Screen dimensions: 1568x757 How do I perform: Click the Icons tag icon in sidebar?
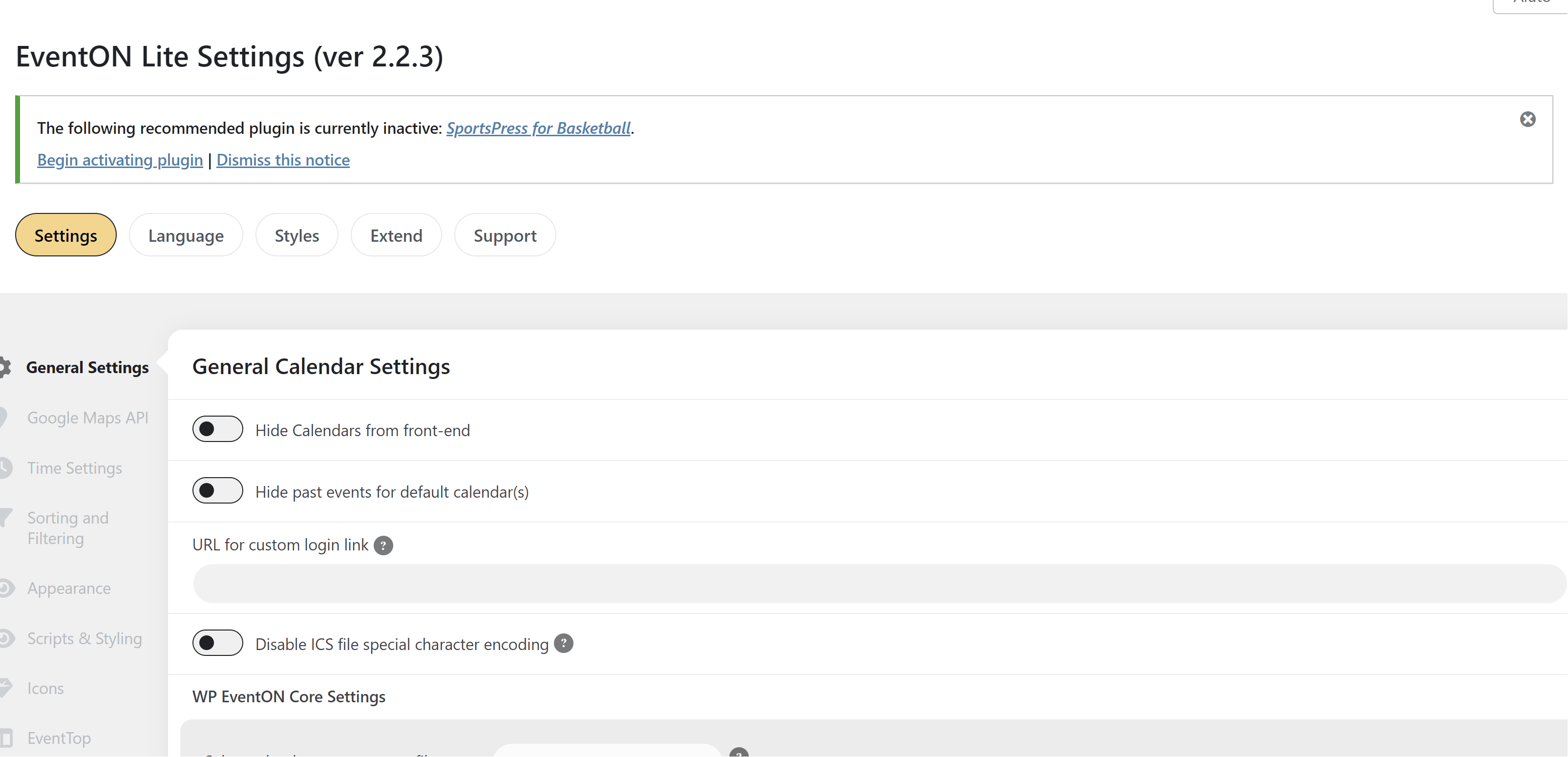pos(5,688)
